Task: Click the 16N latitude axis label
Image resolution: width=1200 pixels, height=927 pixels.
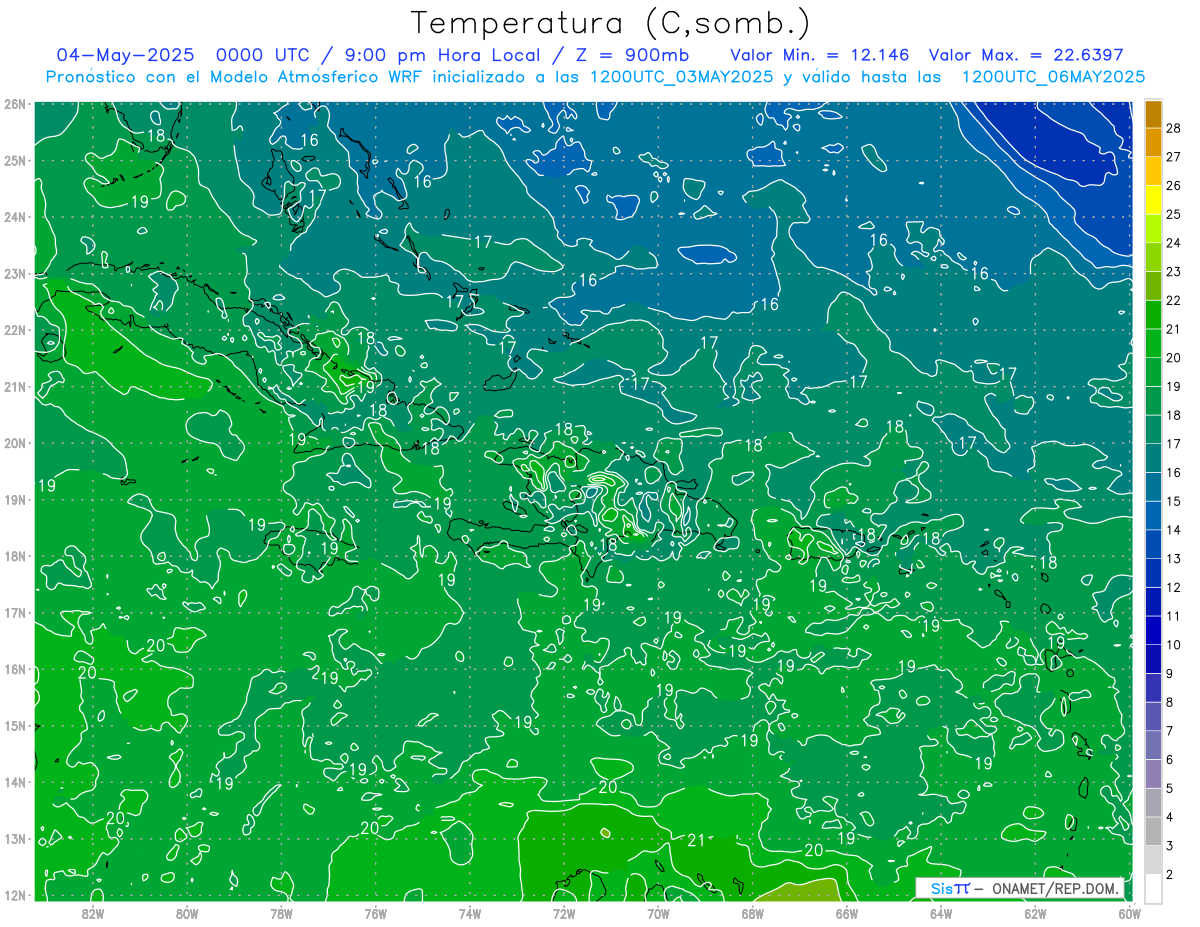Action: (15, 669)
